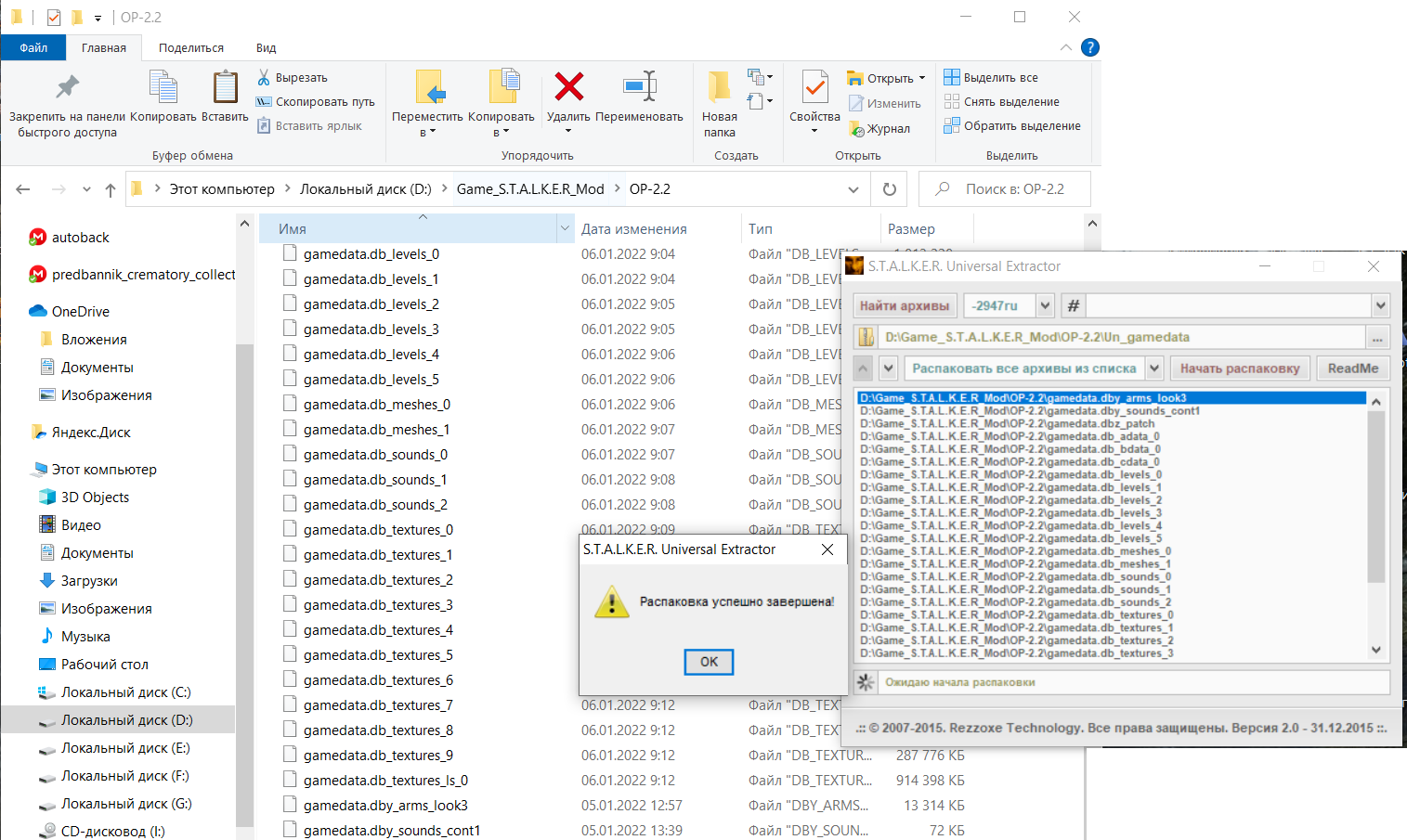Open Explorer help question mark icon

[1090, 47]
